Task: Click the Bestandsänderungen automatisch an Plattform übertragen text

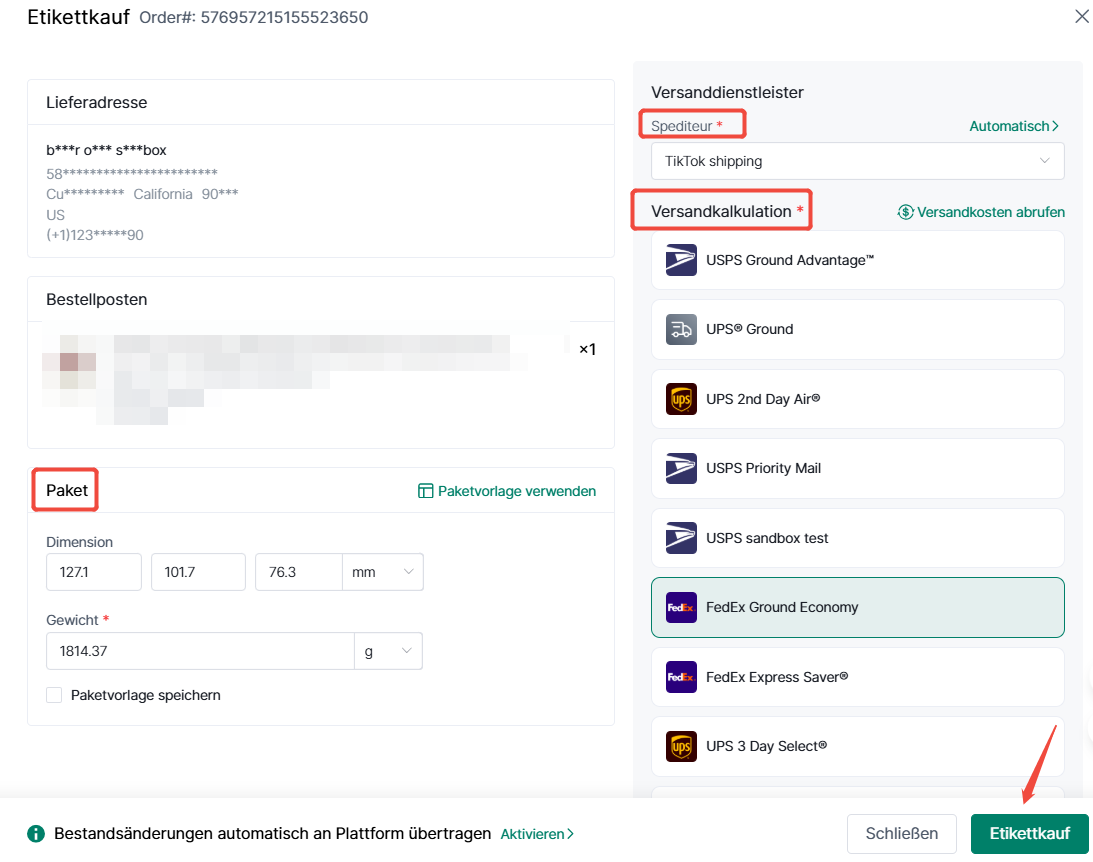Action: (x=273, y=833)
